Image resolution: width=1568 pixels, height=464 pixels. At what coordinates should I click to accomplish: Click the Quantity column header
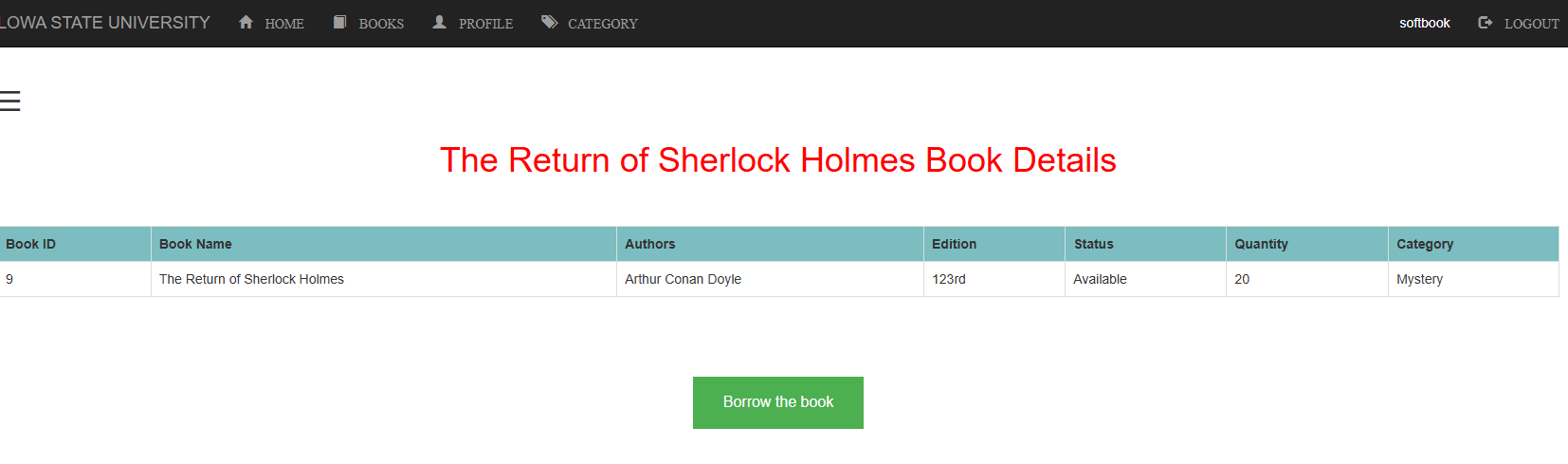pyautogui.click(x=1261, y=244)
